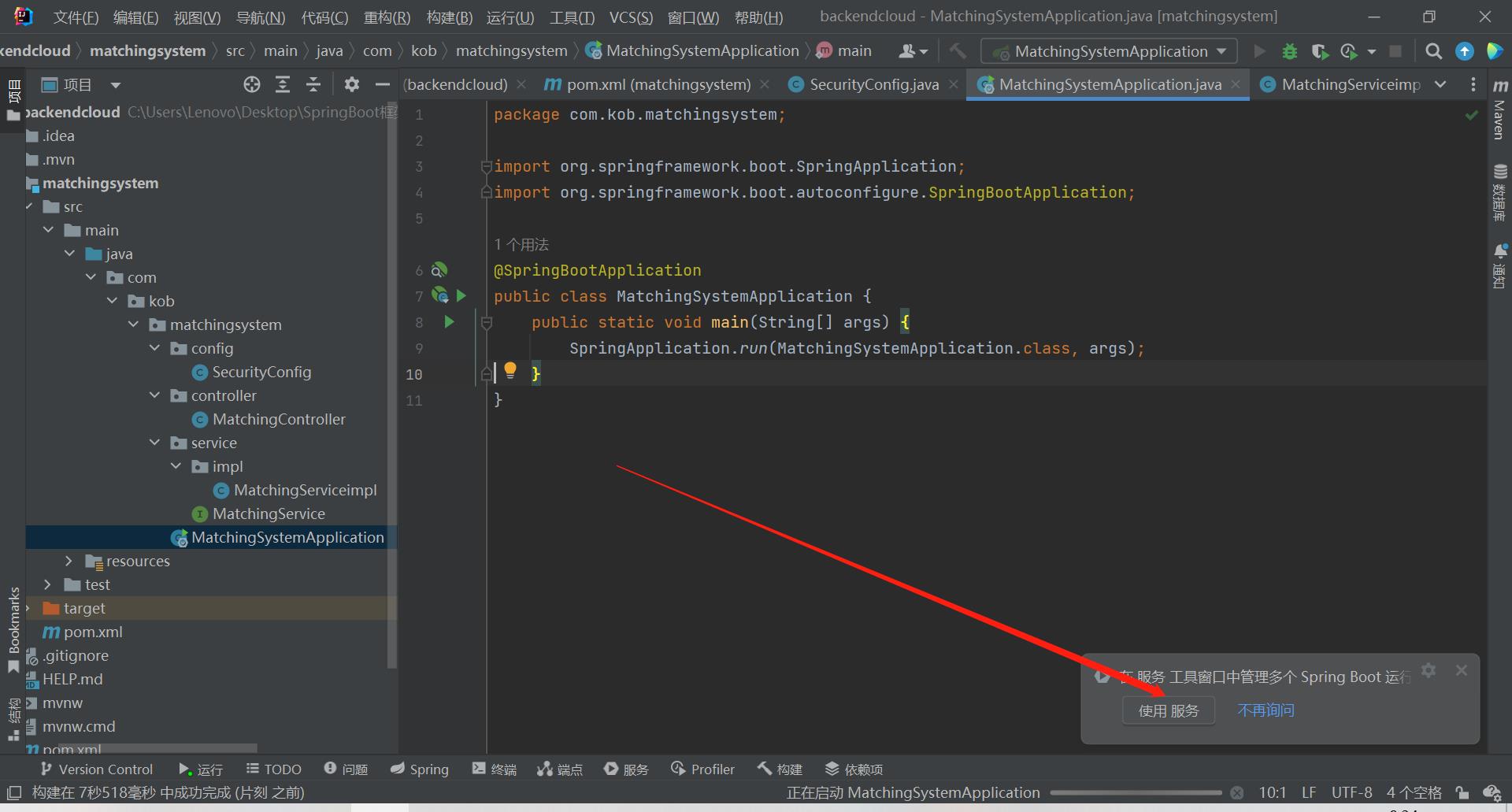This screenshot has width=1512, height=812.
Task: Click Select Opened File target icon
Action: point(252,84)
